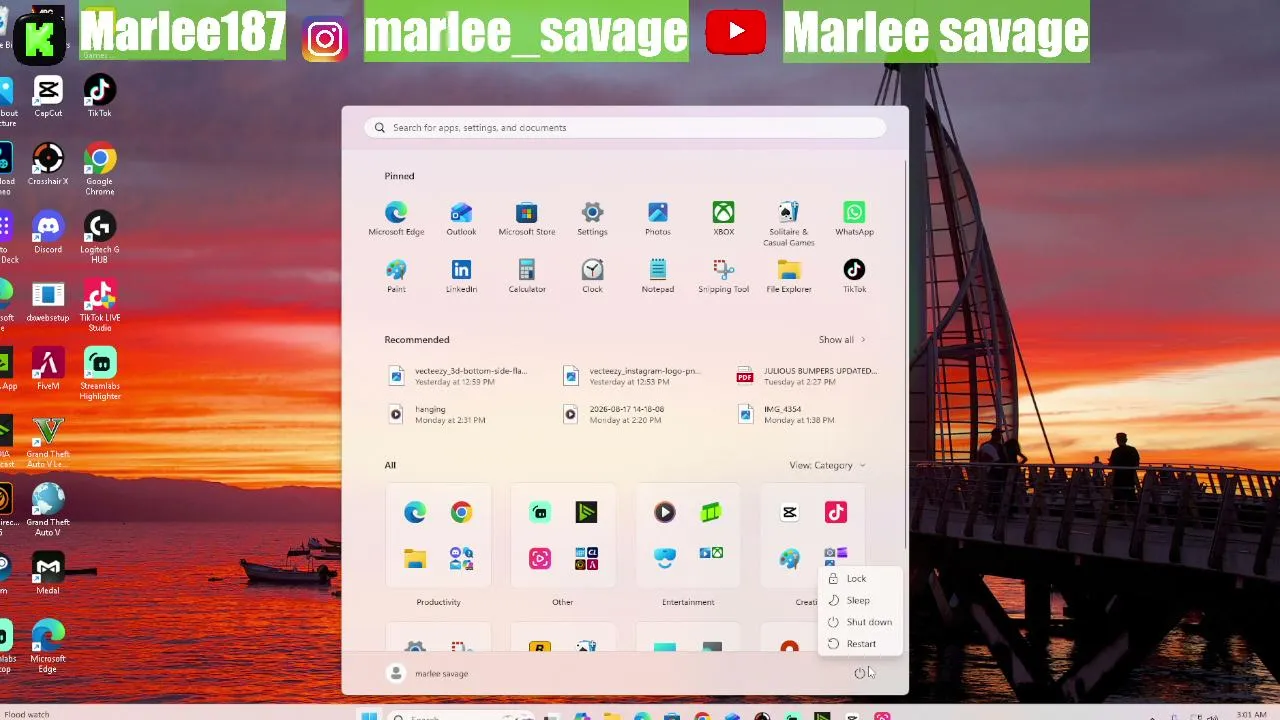Launch Solitaire & Casual Games
The width and height of the screenshot is (1280, 720).
pos(788,224)
